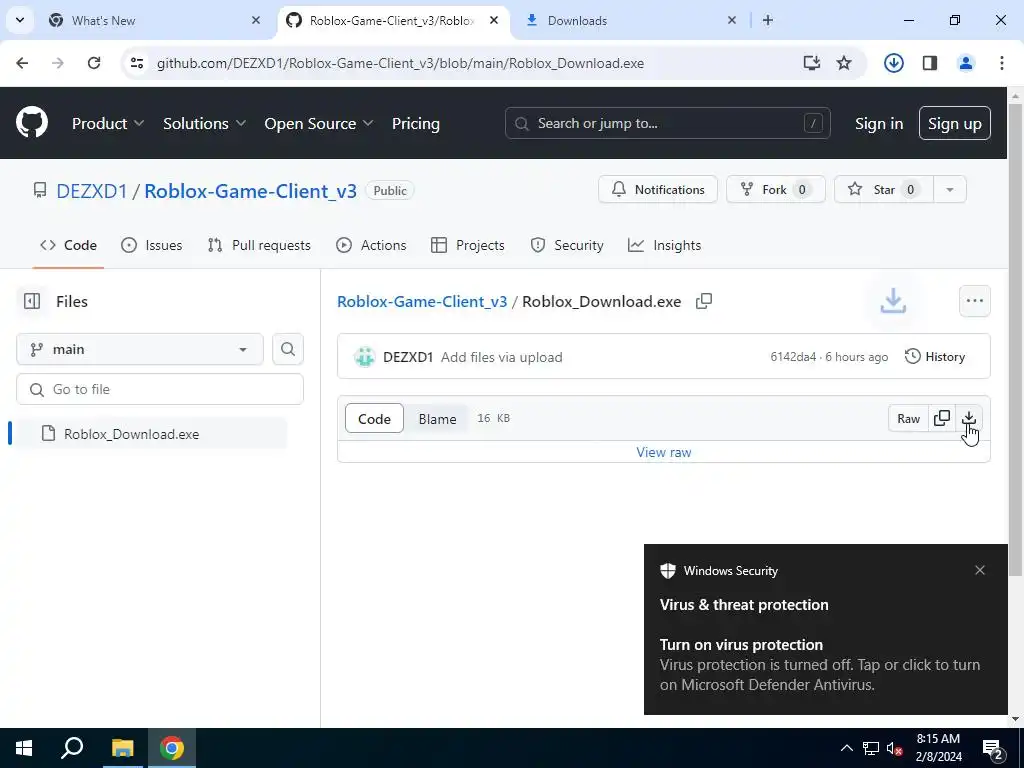Click the Notifications button
This screenshot has width=1024, height=768.
pyautogui.click(x=658, y=189)
